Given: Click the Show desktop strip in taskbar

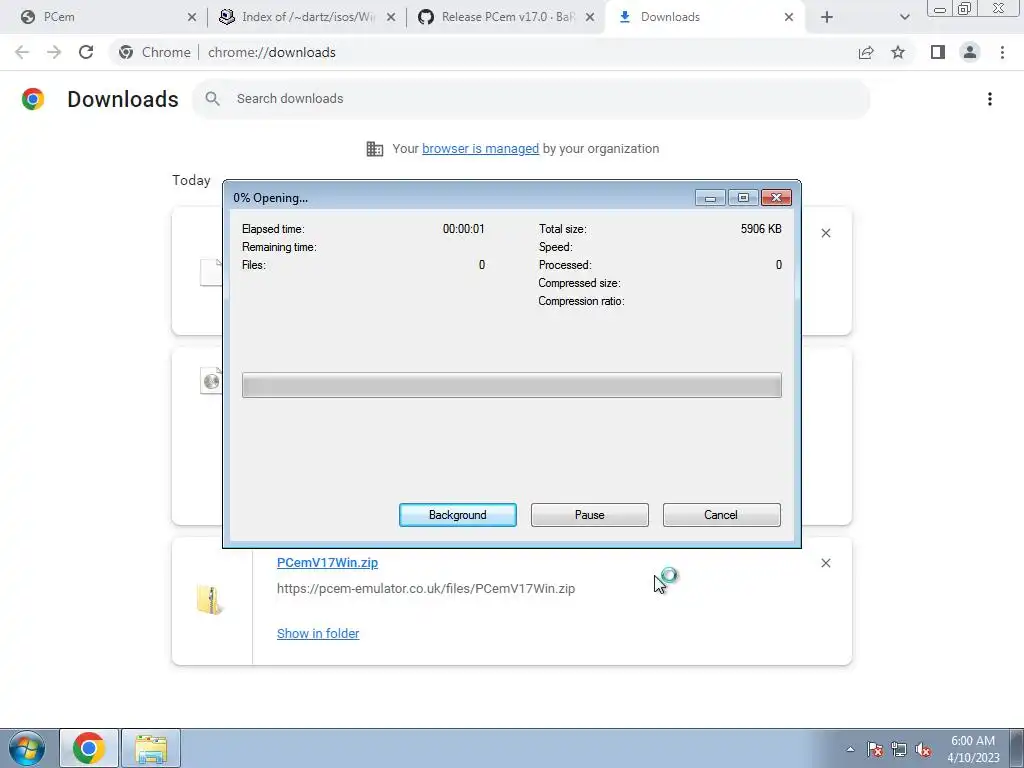Looking at the screenshot, I should coord(1017,748).
